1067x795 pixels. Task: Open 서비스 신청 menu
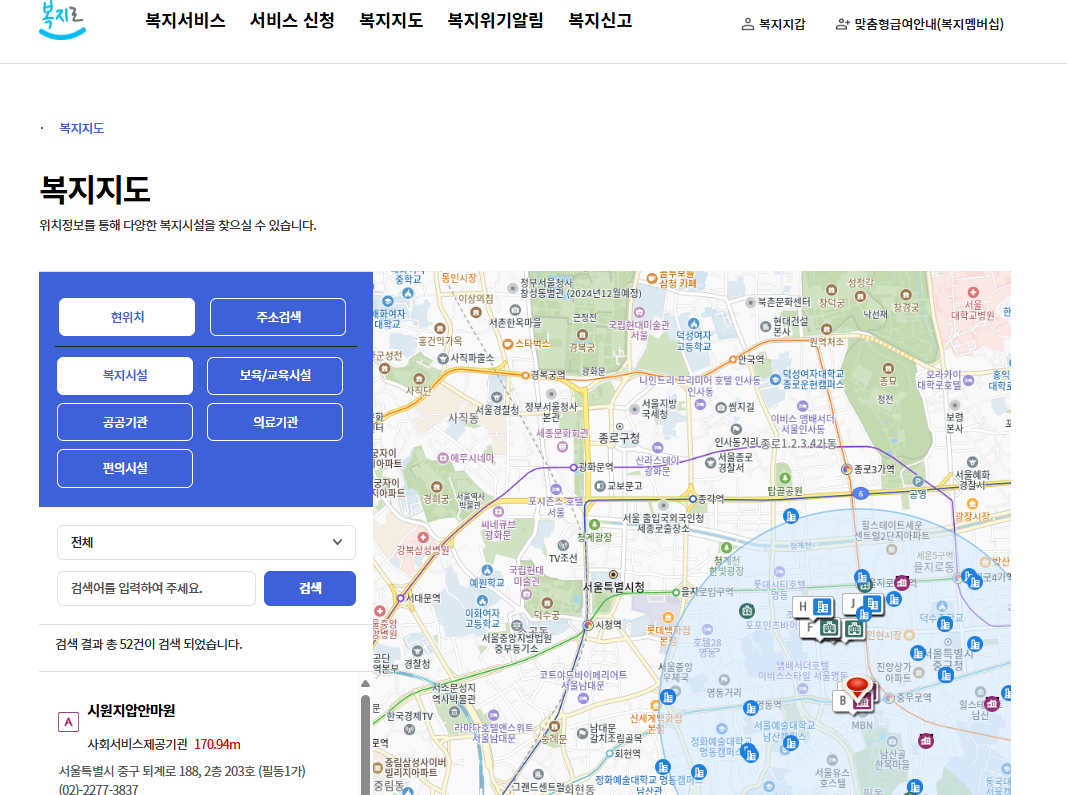click(x=292, y=20)
